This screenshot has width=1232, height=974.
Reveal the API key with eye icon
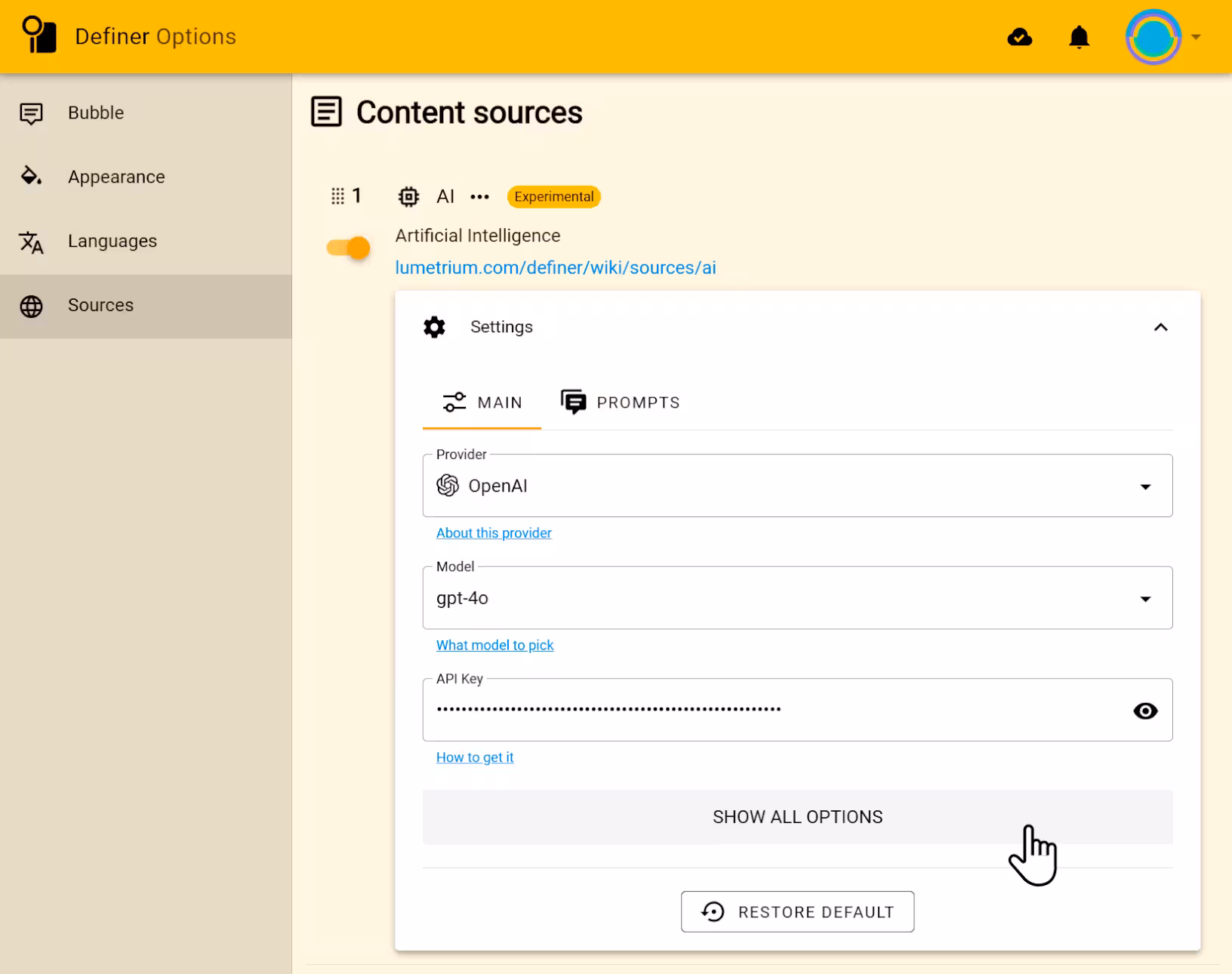pyautogui.click(x=1145, y=710)
